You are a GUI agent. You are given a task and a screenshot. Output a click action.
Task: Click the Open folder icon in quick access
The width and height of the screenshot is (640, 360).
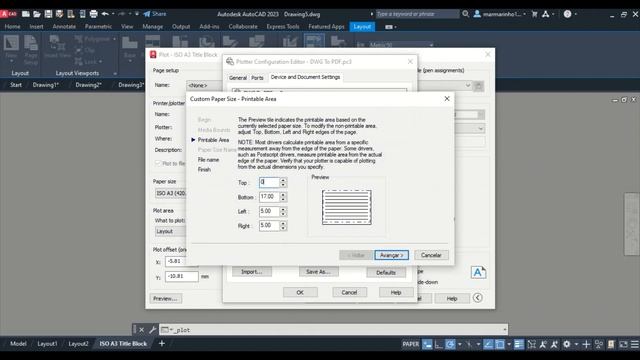[x=37, y=14]
